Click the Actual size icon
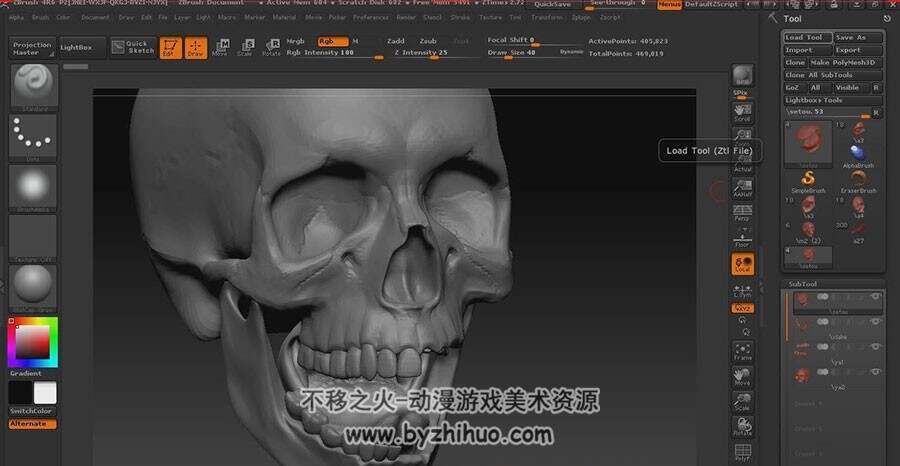The image size is (900, 466). [743, 163]
